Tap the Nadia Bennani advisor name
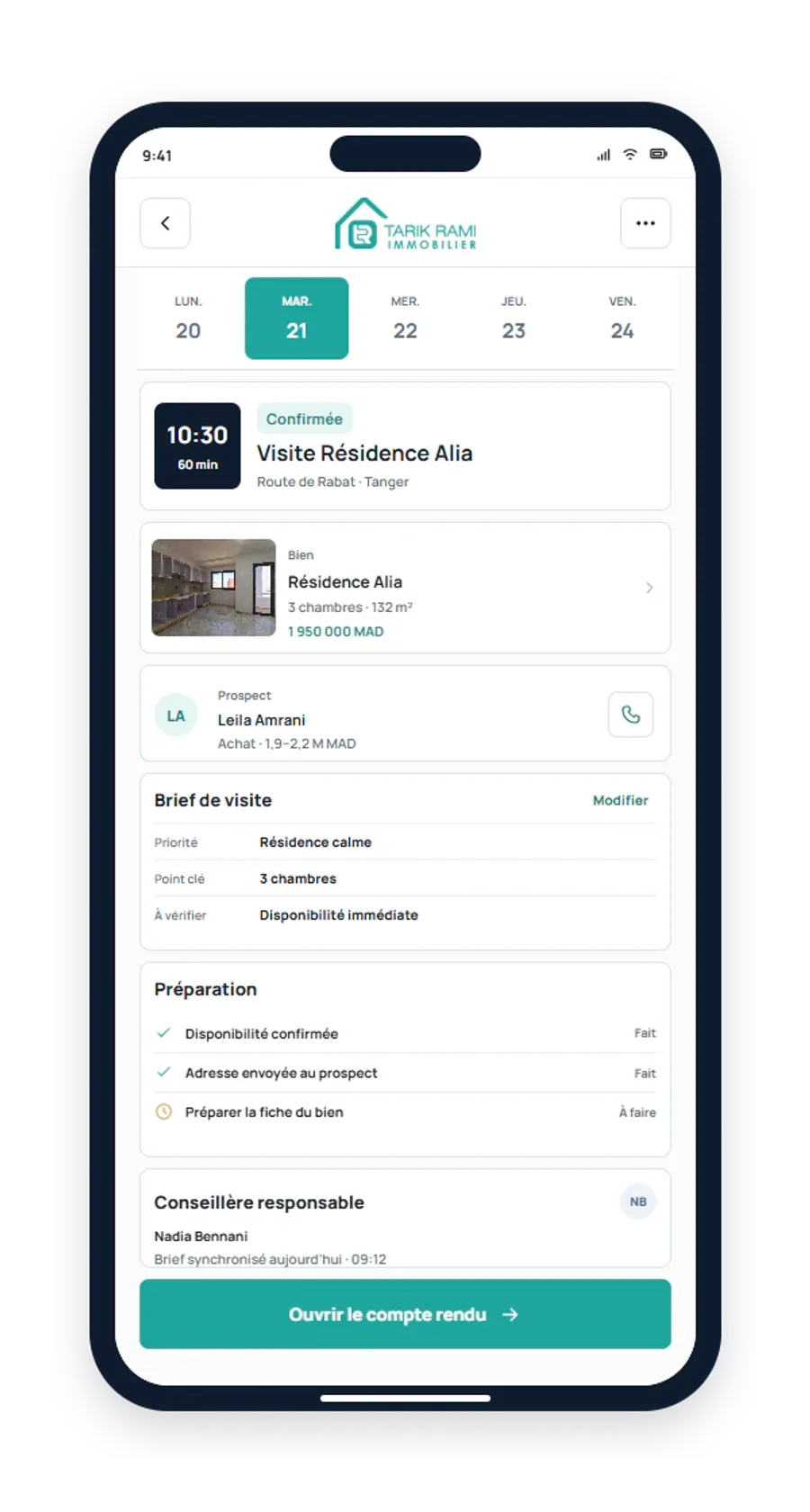 point(201,1237)
